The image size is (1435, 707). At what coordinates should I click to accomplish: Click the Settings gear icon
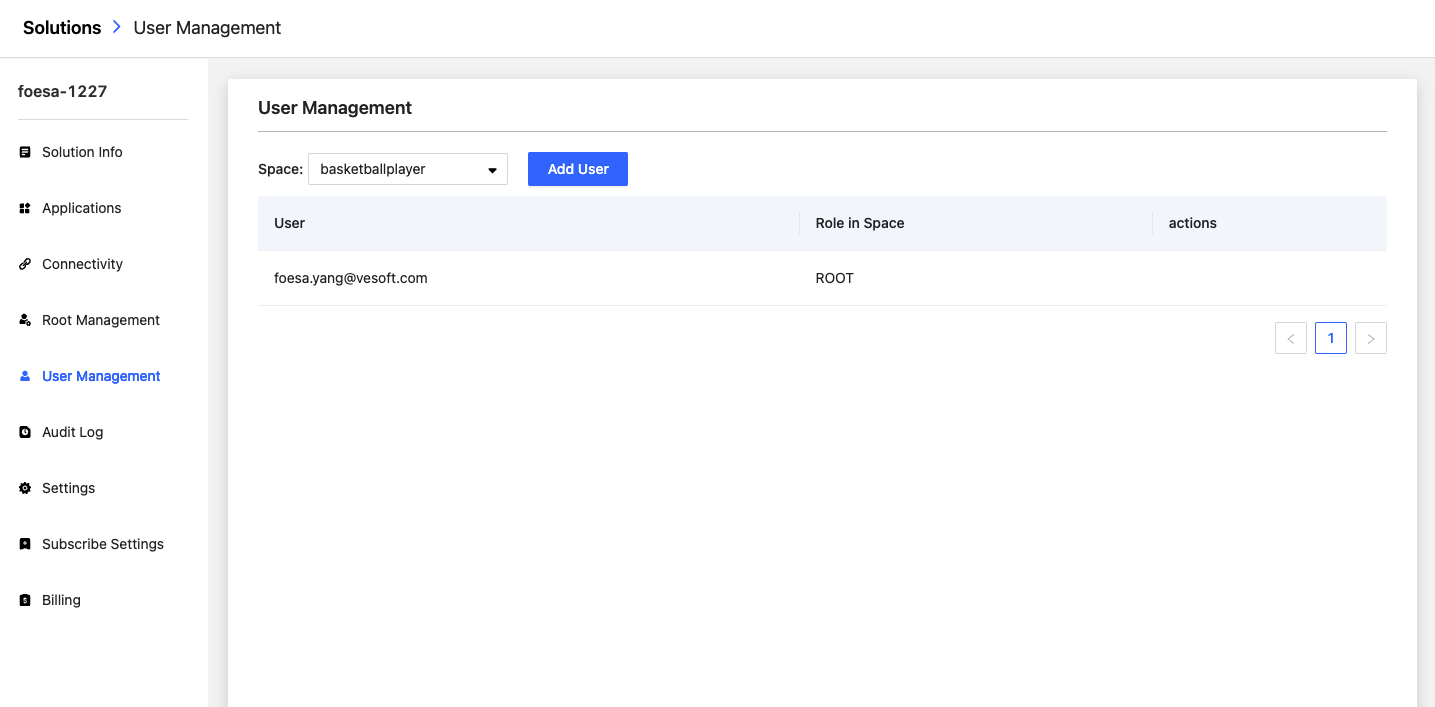pos(25,488)
